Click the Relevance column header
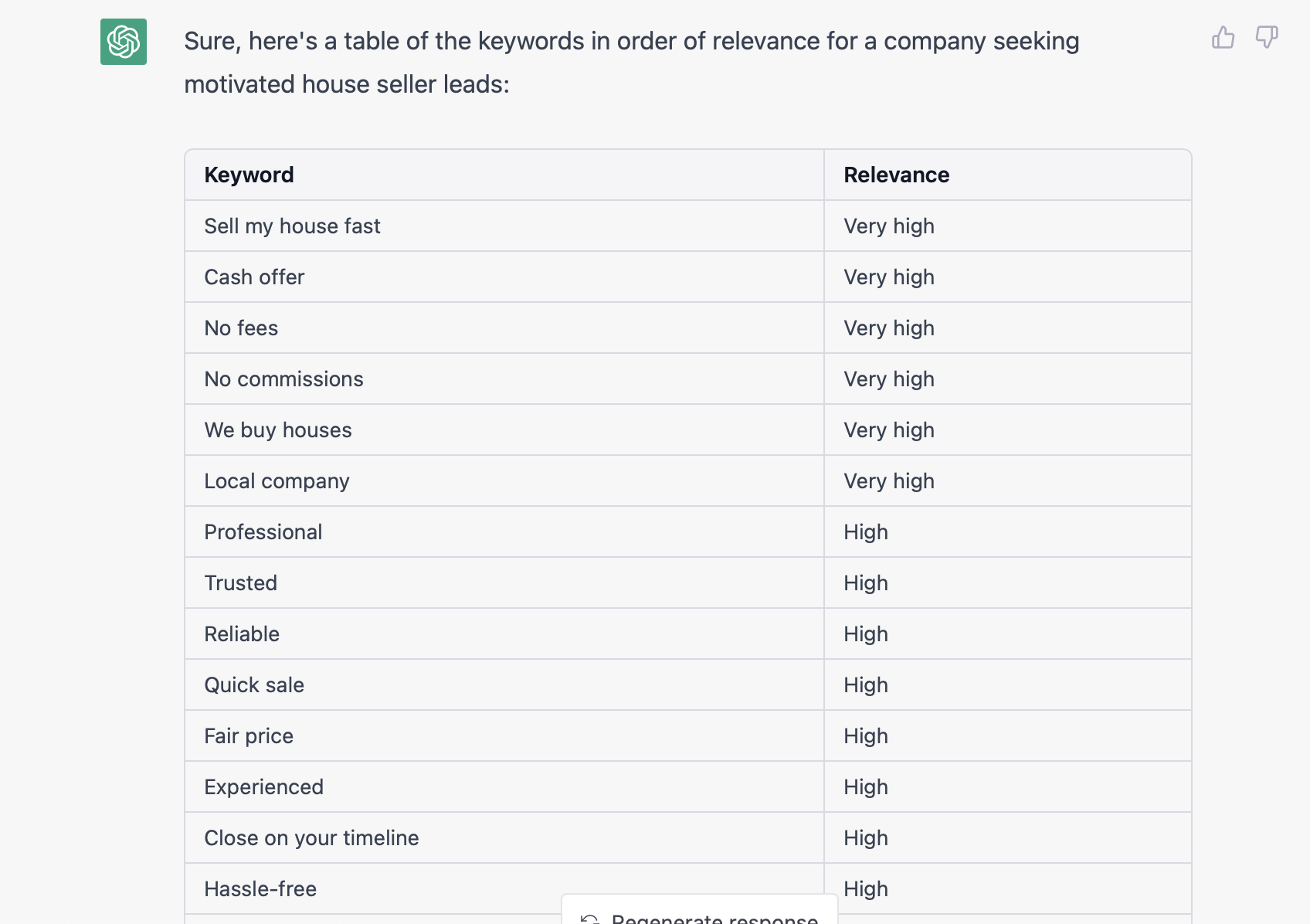 [x=896, y=175]
